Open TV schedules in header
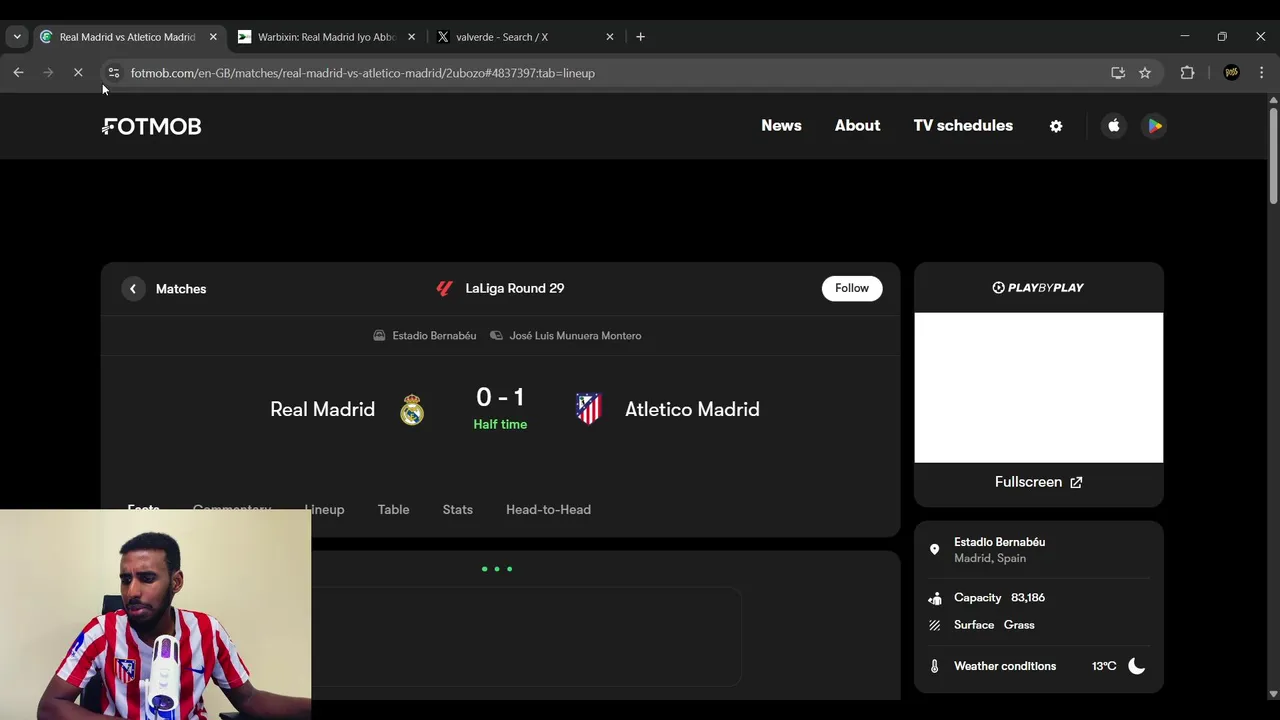Image resolution: width=1280 pixels, height=720 pixels. point(963,126)
